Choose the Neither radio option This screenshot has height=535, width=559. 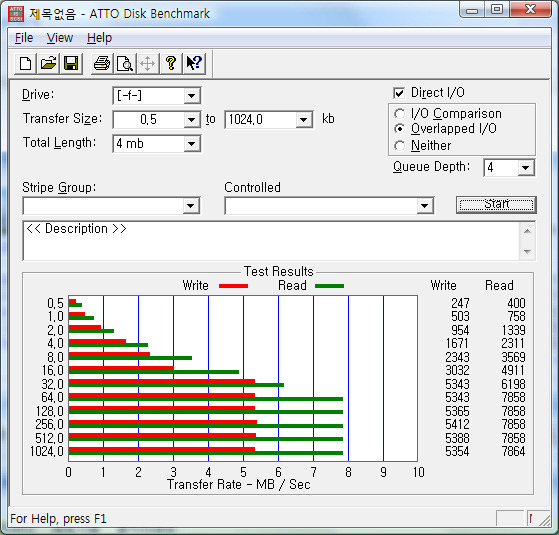point(399,145)
